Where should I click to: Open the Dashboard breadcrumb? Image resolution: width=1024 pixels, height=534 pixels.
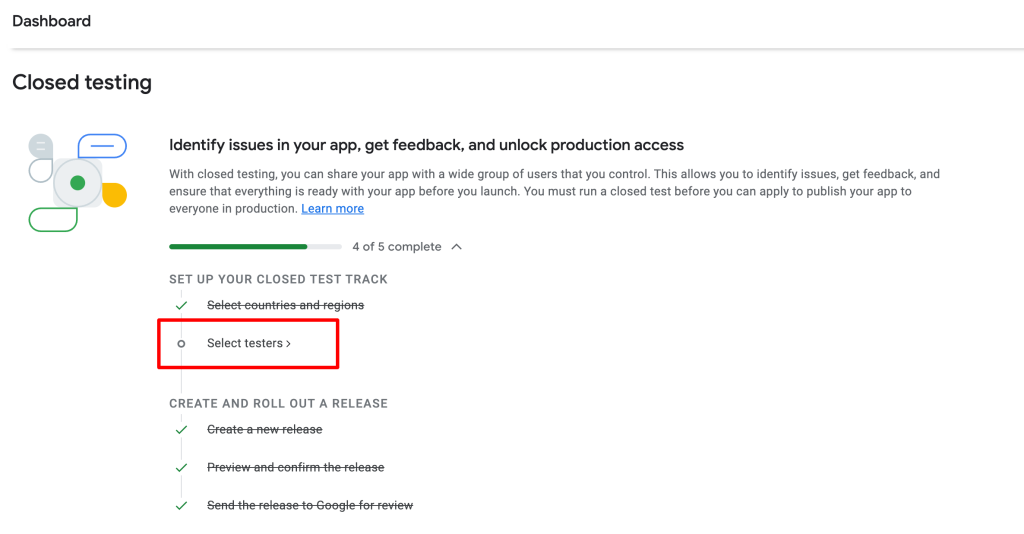[x=52, y=21]
